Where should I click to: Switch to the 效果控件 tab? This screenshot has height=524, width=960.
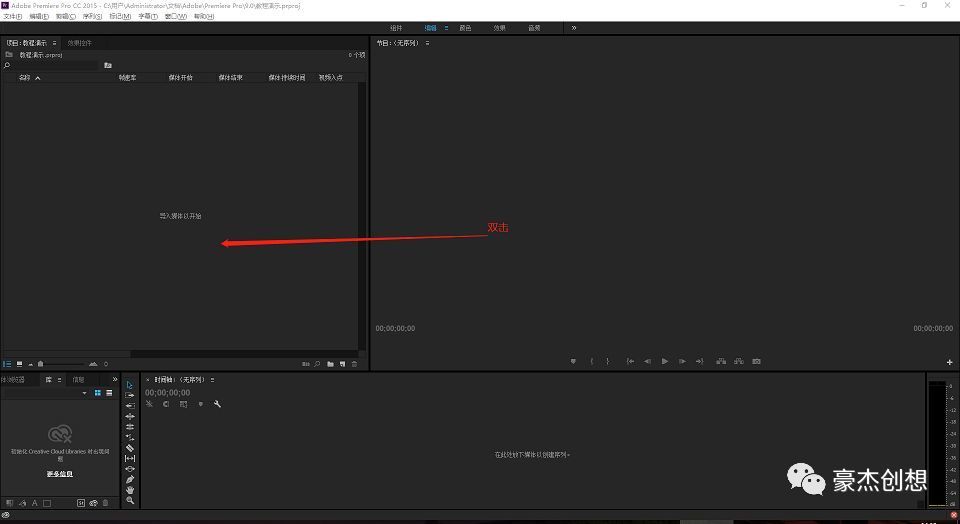80,43
